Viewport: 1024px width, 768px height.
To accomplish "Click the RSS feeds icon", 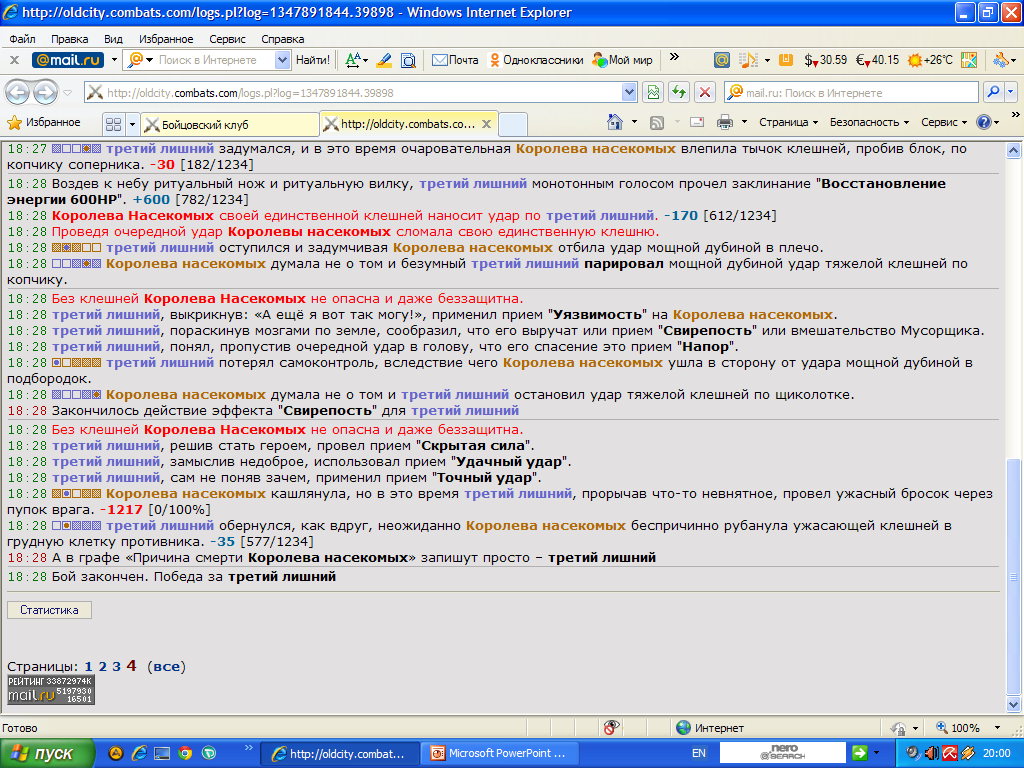I will pos(656,122).
